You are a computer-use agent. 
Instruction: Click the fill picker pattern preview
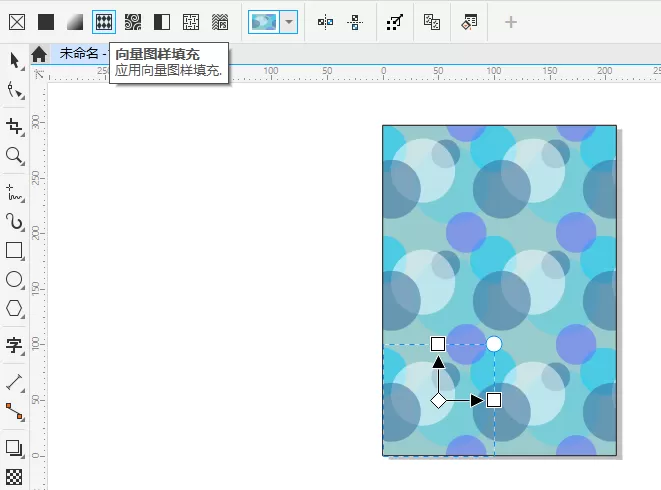(x=264, y=22)
